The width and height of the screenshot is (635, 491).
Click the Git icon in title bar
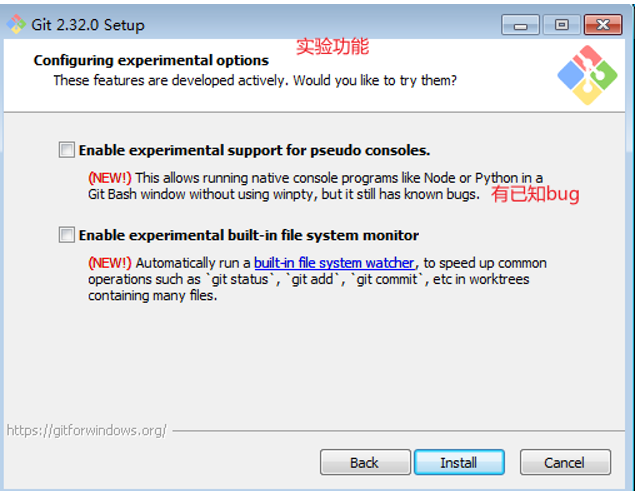16,24
